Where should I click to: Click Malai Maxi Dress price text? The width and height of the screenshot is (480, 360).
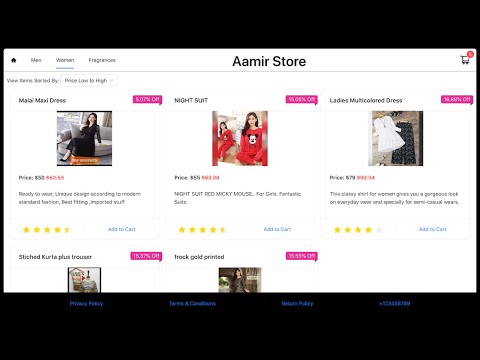(41, 178)
